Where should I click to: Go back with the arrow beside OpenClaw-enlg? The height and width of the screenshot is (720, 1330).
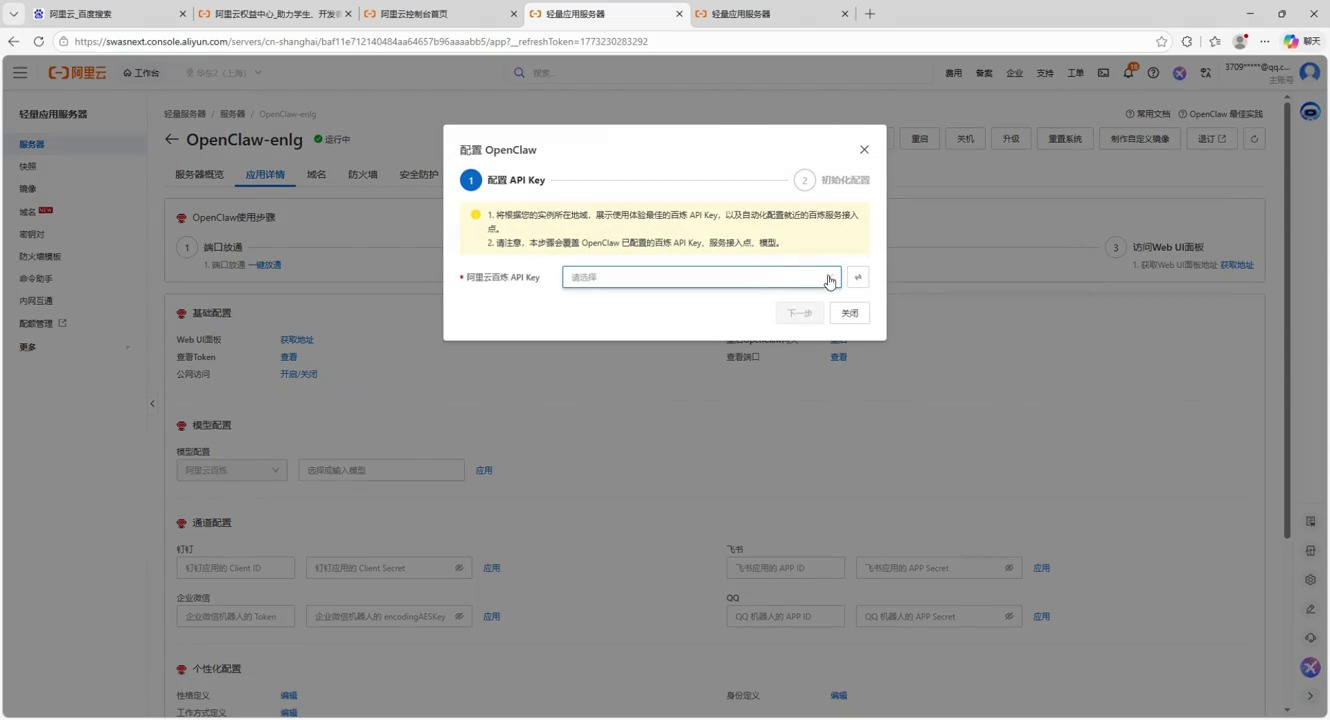click(171, 140)
